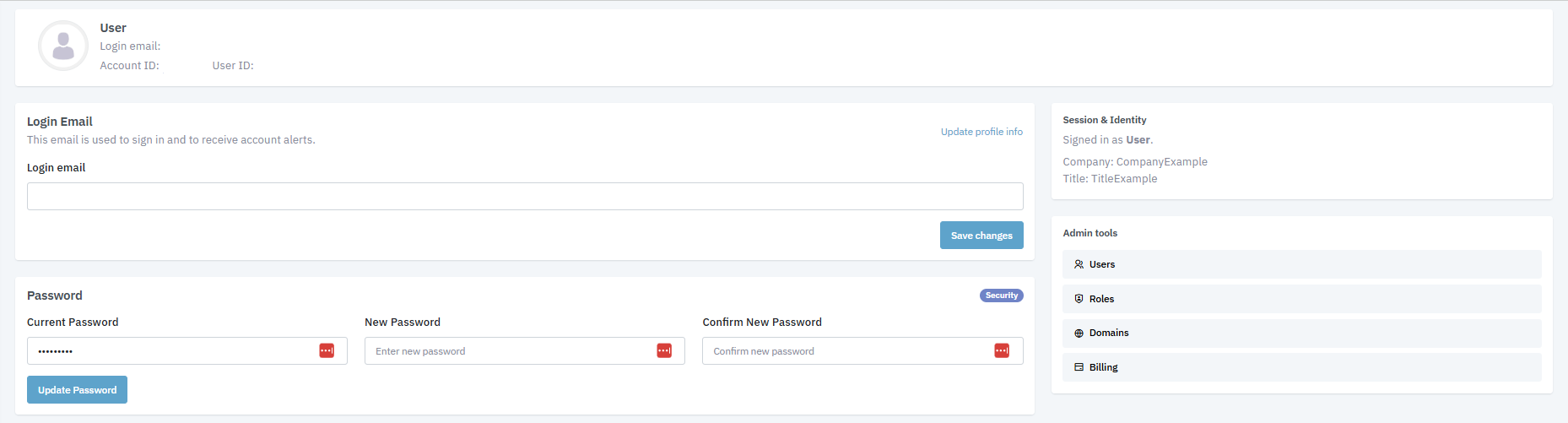This screenshot has width=1568, height=423.
Task: Click the Roles shield icon
Action: (x=1079, y=299)
